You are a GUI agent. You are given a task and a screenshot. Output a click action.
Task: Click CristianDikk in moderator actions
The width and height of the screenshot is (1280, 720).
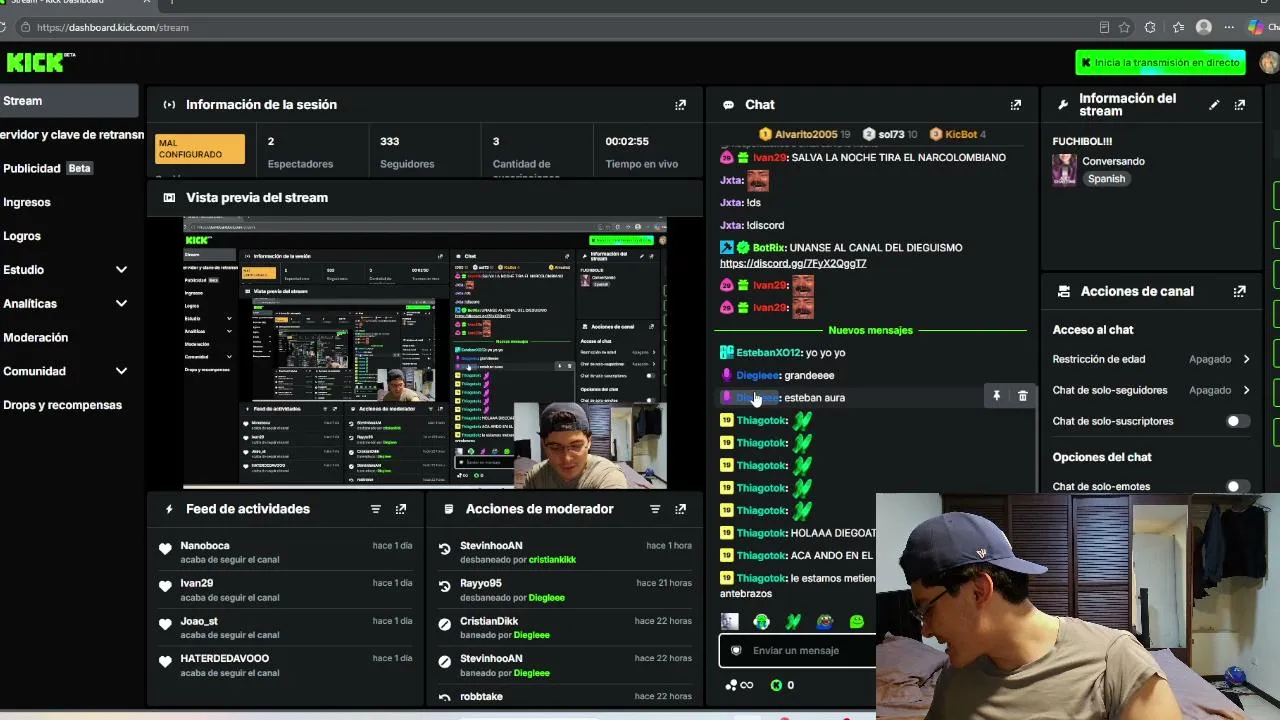[489, 621]
